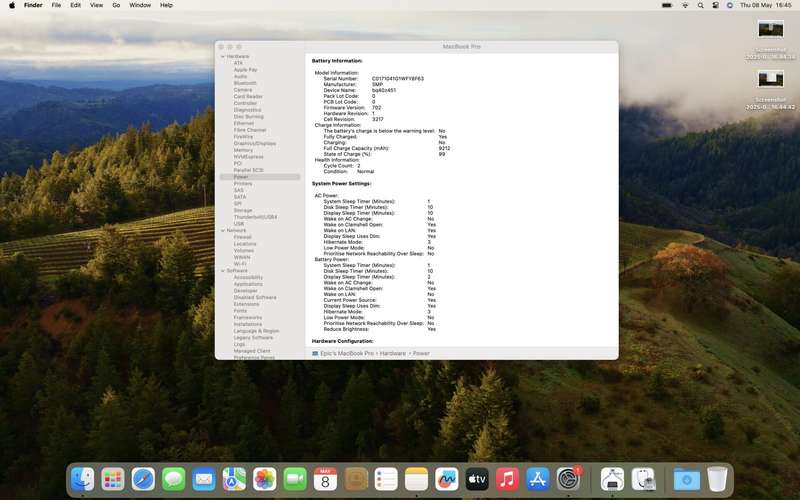Screen dimensions: 800x500
Task: Select Firewall under Network
Action: click(243, 237)
